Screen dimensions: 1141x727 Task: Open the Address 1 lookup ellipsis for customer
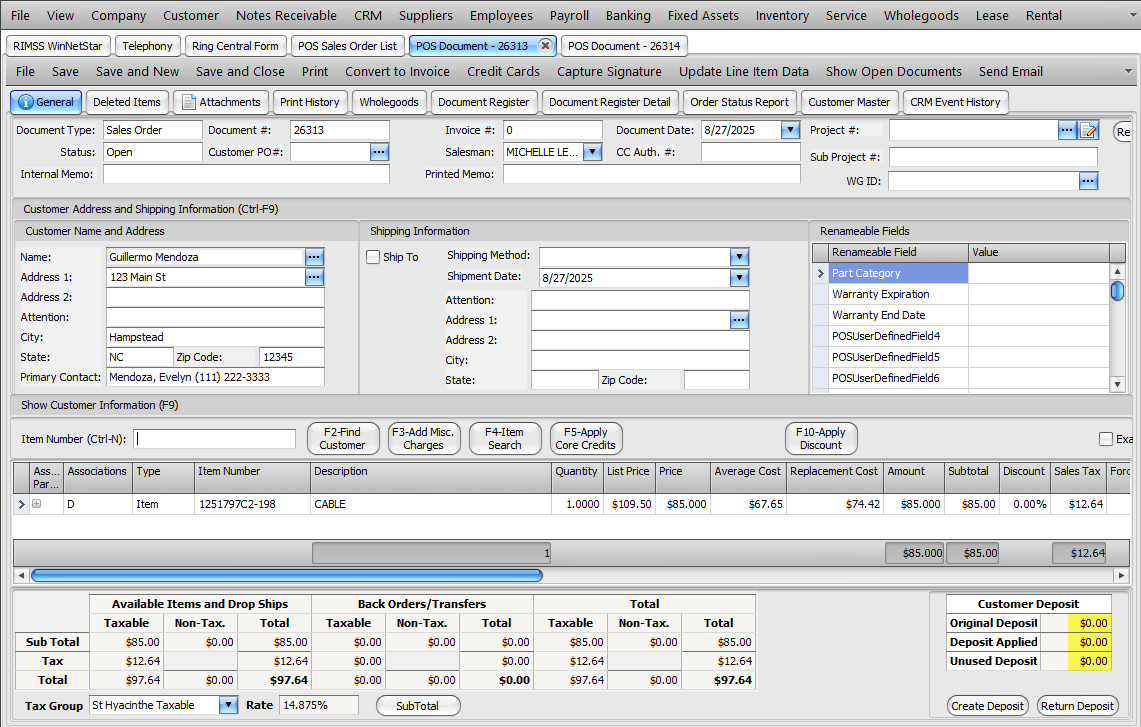(x=314, y=277)
